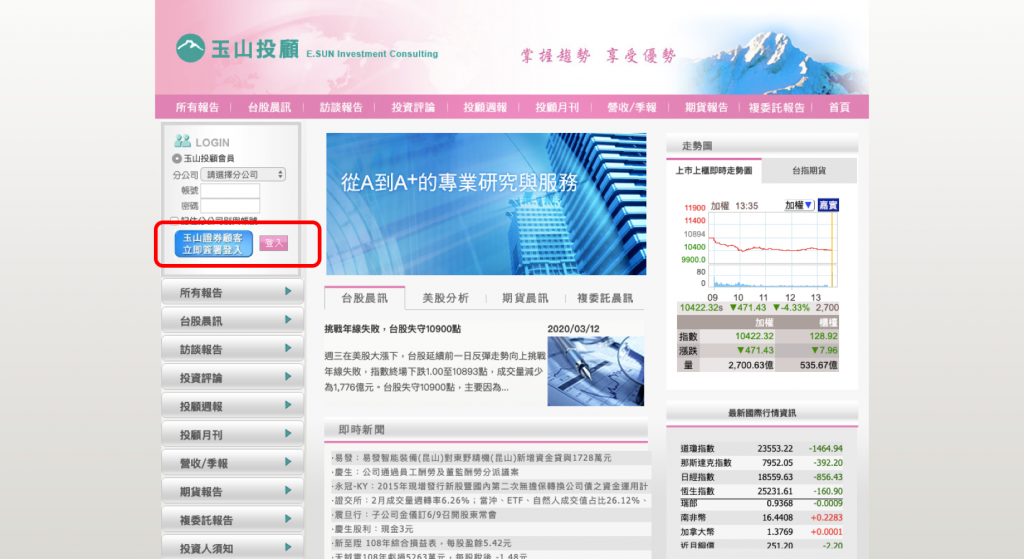Click the 道瓊指數 row value 23553.22
Viewport: 1024px width, 559px height.
click(x=775, y=449)
